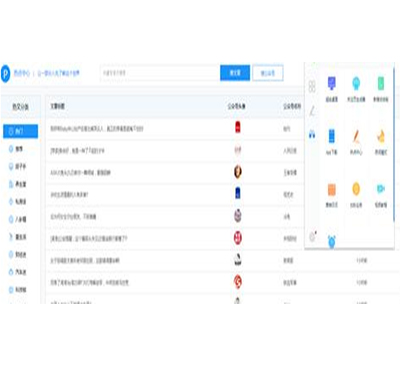Open the green document tool icon

(381, 83)
